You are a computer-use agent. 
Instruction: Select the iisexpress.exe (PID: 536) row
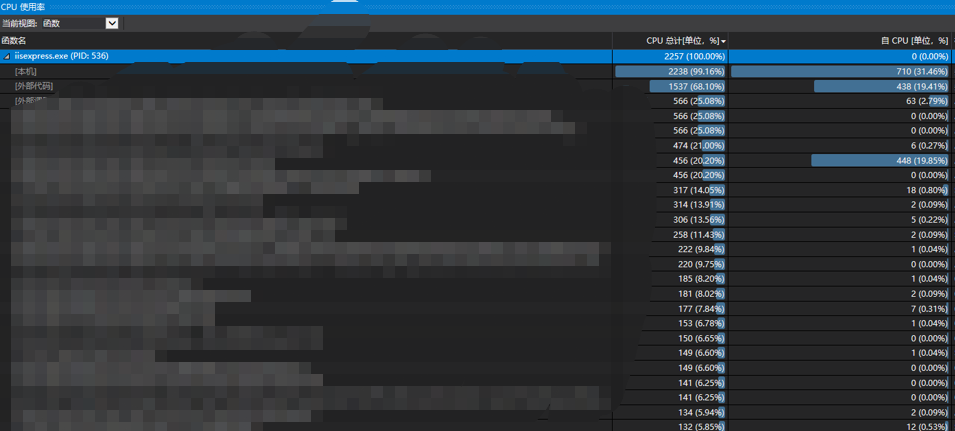click(x=477, y=56)
